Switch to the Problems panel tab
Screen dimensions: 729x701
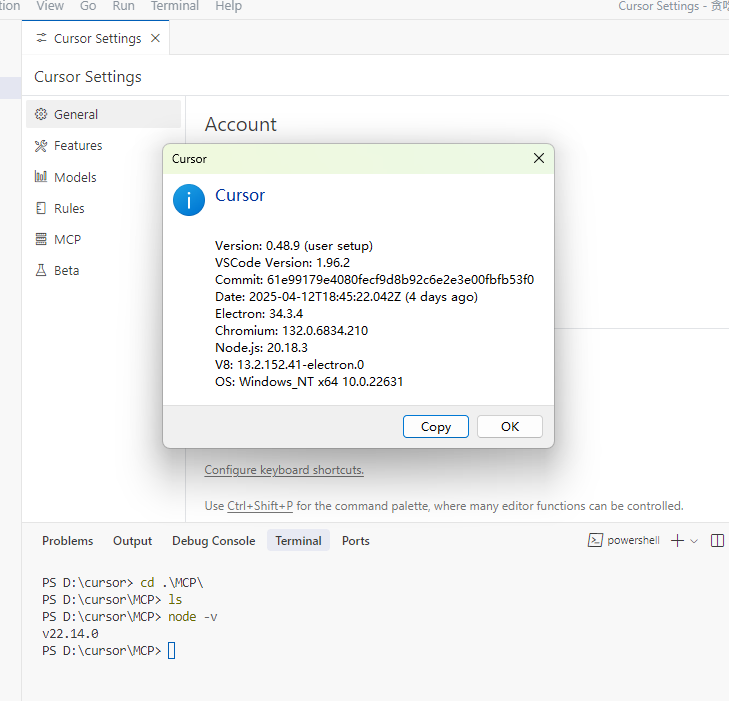[x=67, y=541]
